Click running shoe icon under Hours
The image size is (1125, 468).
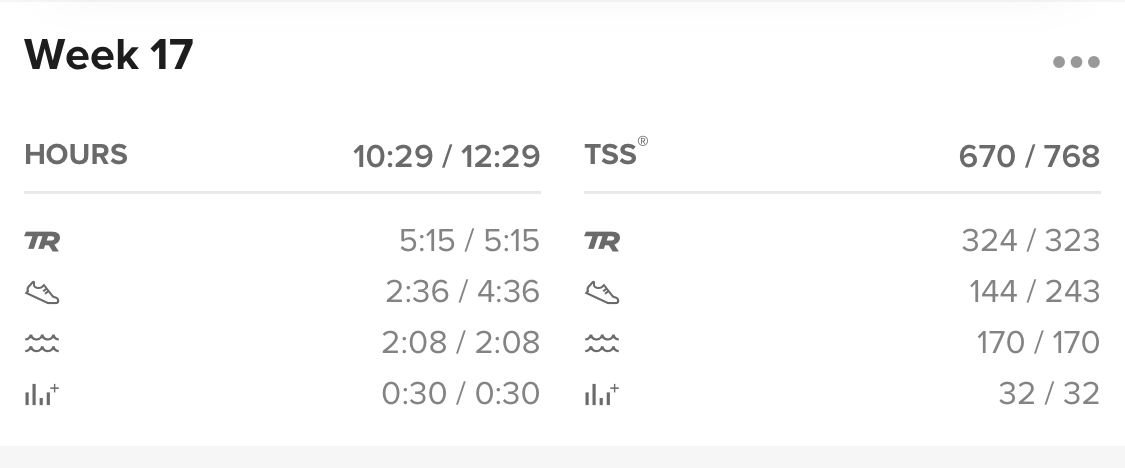click(42, 292)
